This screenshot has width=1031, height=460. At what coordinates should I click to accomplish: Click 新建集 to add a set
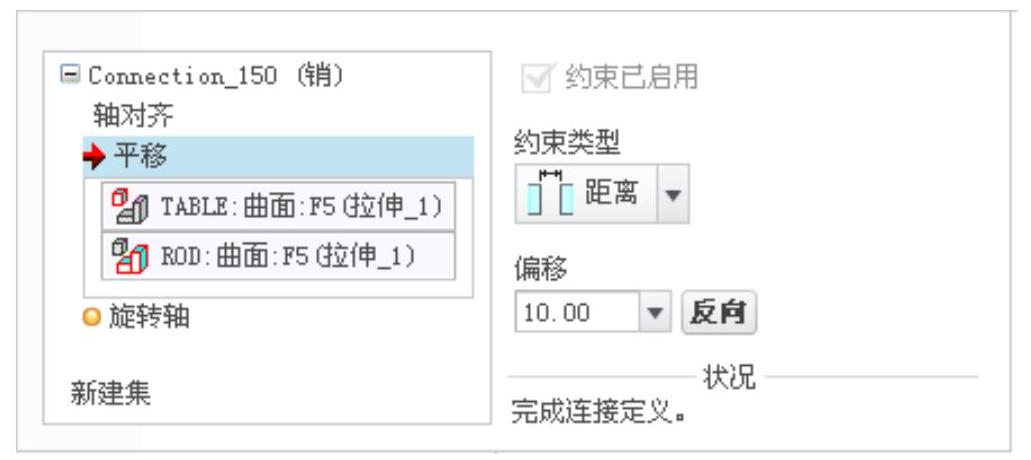point(110,394)
